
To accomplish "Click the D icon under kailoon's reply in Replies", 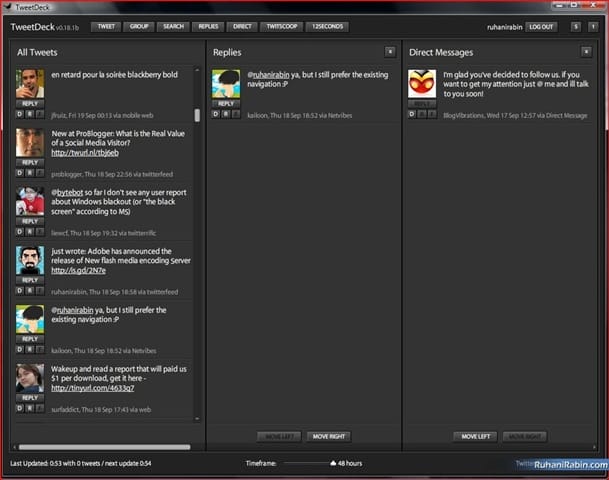I will tap(215, 115).
